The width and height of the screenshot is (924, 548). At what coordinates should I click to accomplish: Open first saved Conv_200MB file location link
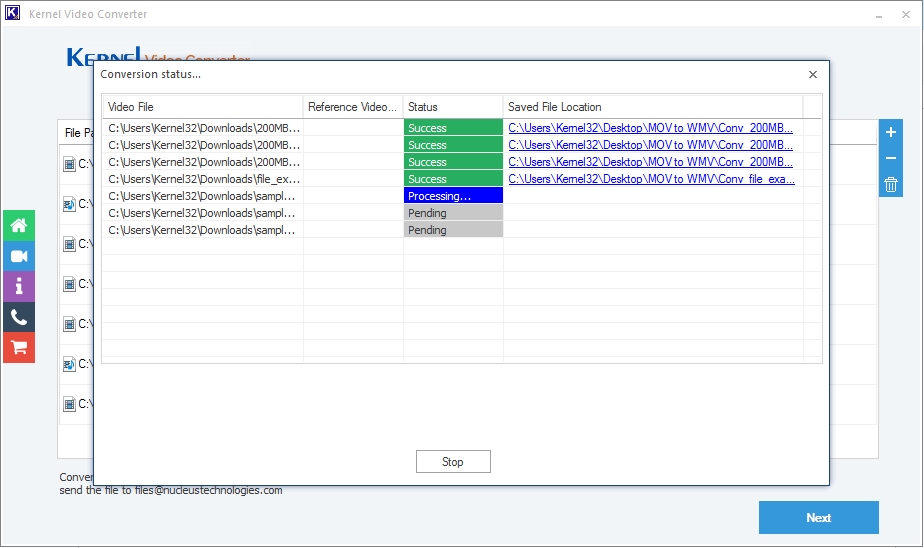pyautogui.click(x=650, y=128)
